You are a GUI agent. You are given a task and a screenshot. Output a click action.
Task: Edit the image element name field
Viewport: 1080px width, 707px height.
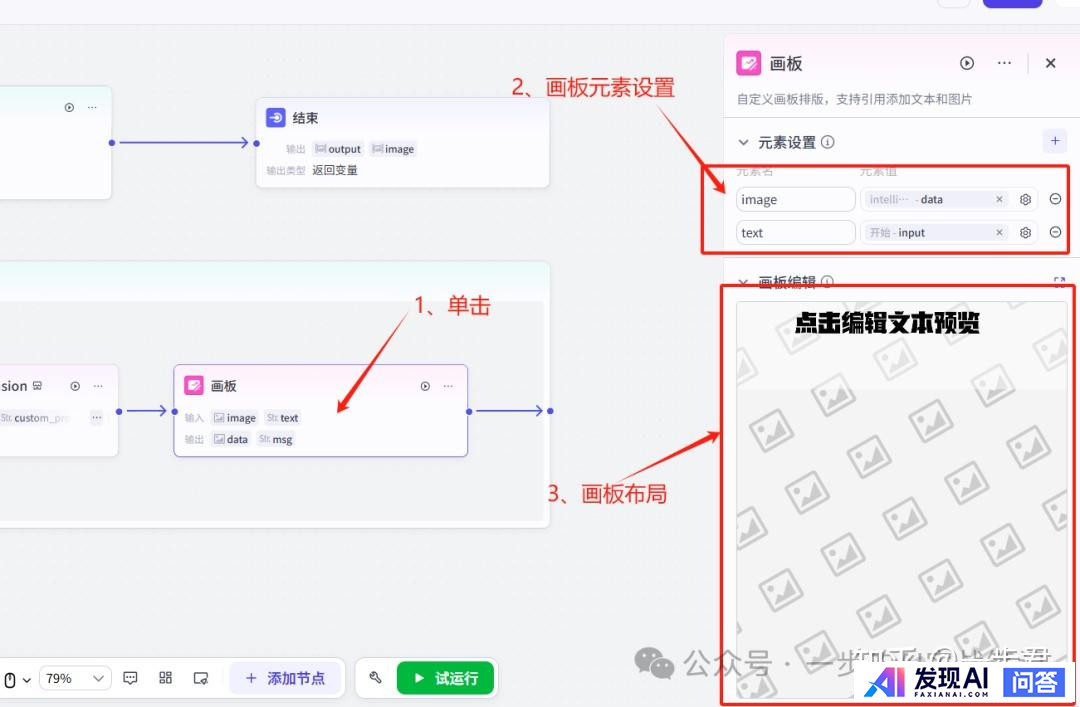click(796, 200)
